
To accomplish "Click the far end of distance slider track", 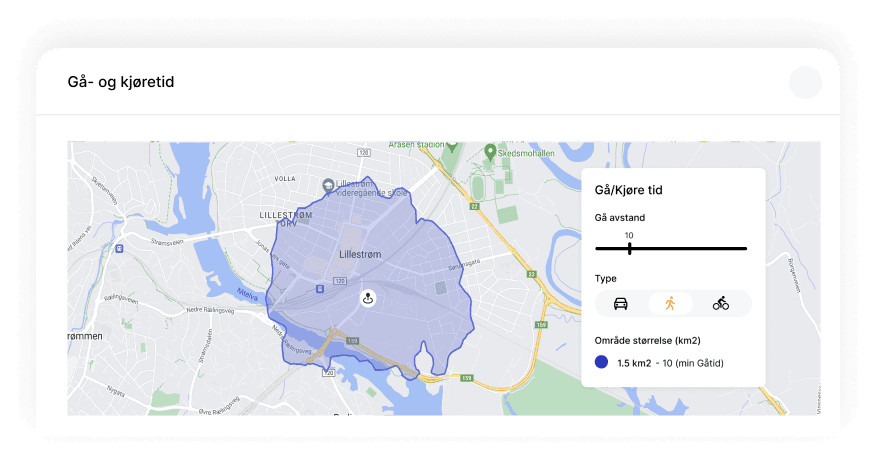I will click(745, 249).
